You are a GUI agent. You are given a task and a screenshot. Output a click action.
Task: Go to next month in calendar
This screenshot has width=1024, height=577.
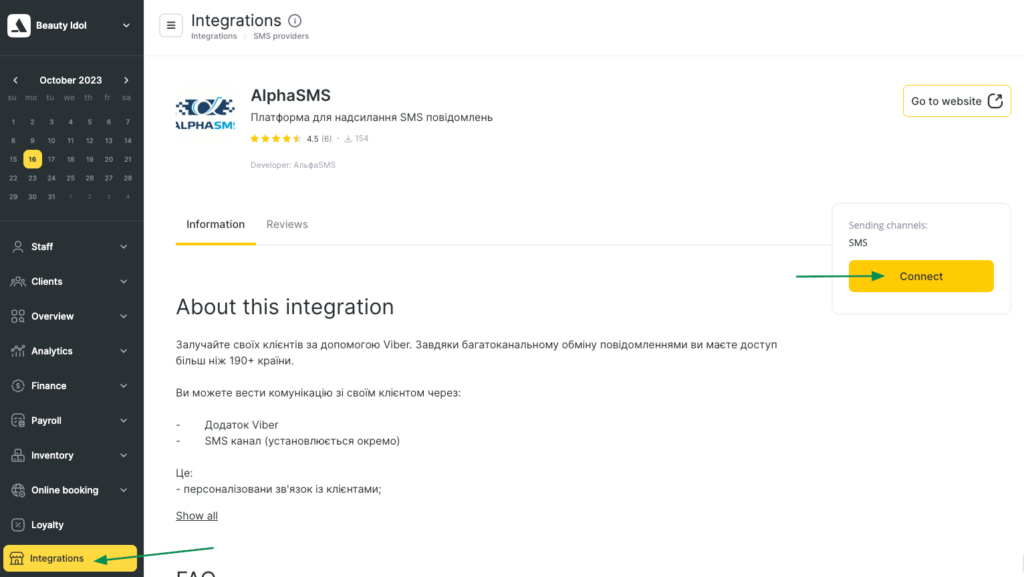click(126, 80)
